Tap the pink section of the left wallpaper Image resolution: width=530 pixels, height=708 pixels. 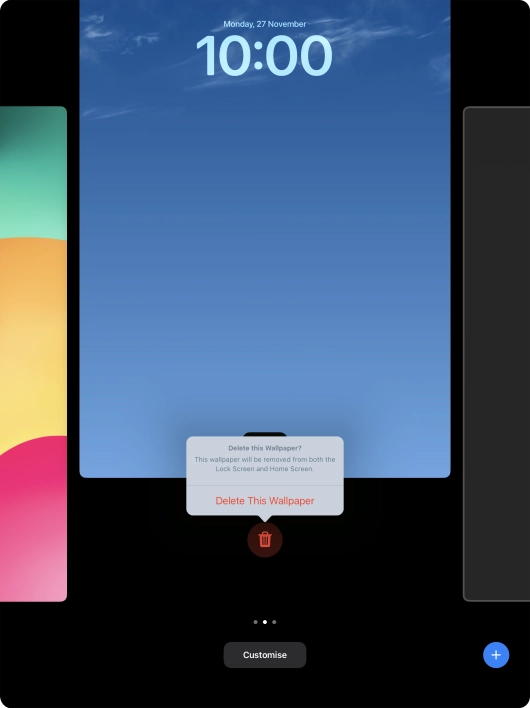point(33,519)
